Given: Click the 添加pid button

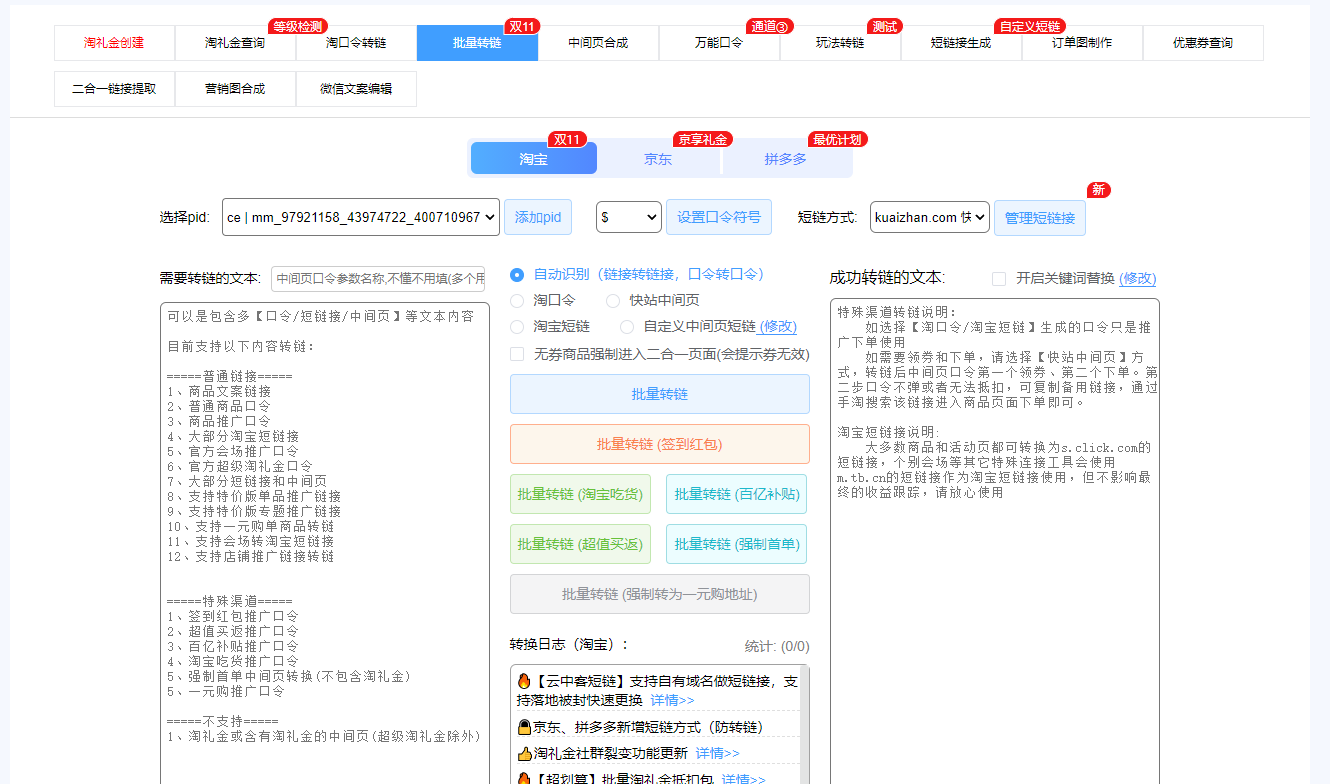Looking at the screenshot, I should pos(538,217).
